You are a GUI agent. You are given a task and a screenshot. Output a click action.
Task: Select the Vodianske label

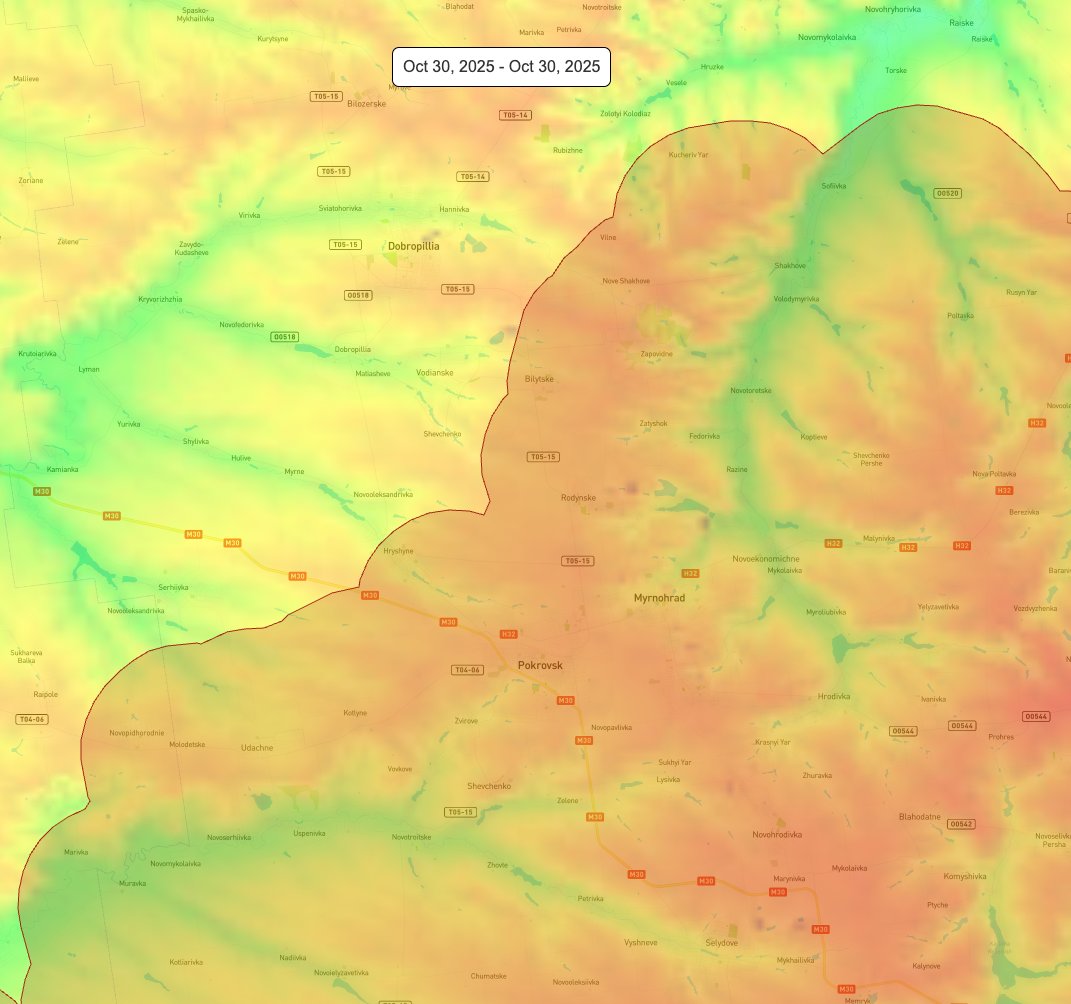(434, 373)
